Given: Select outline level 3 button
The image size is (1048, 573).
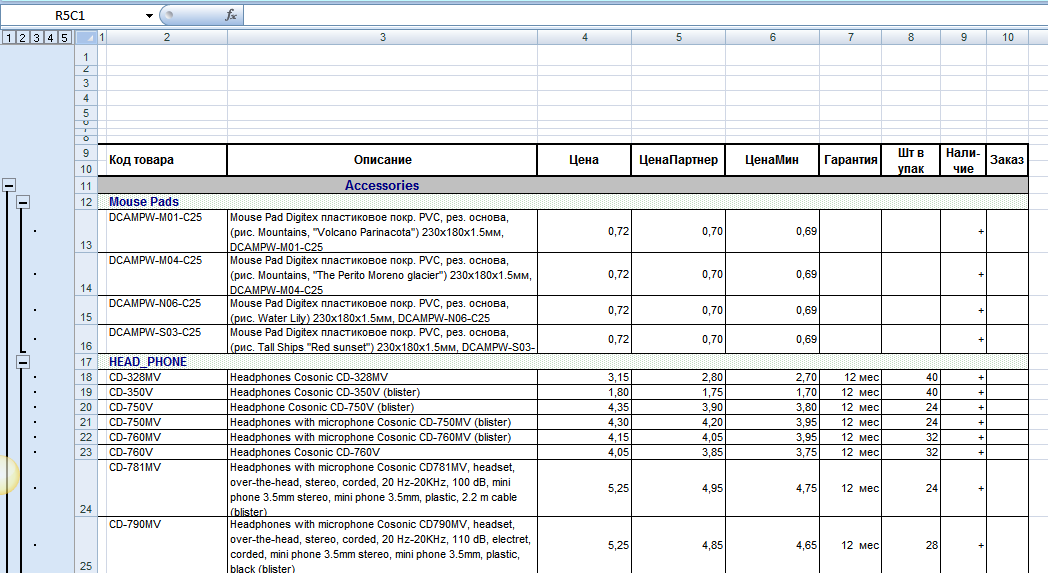Looking at the screenshot, I should pos(37,37).
